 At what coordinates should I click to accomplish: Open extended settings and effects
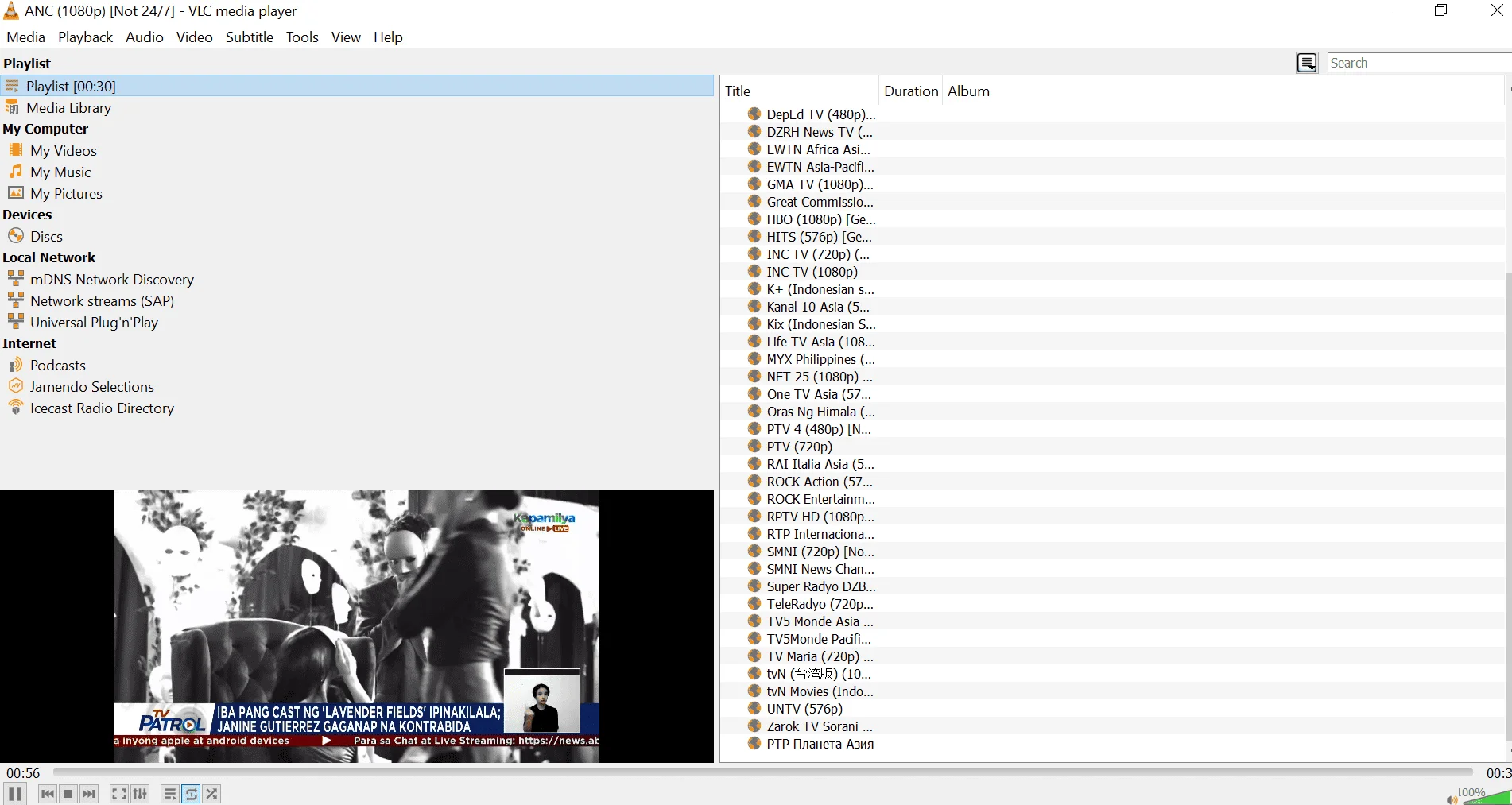(140, 794)
